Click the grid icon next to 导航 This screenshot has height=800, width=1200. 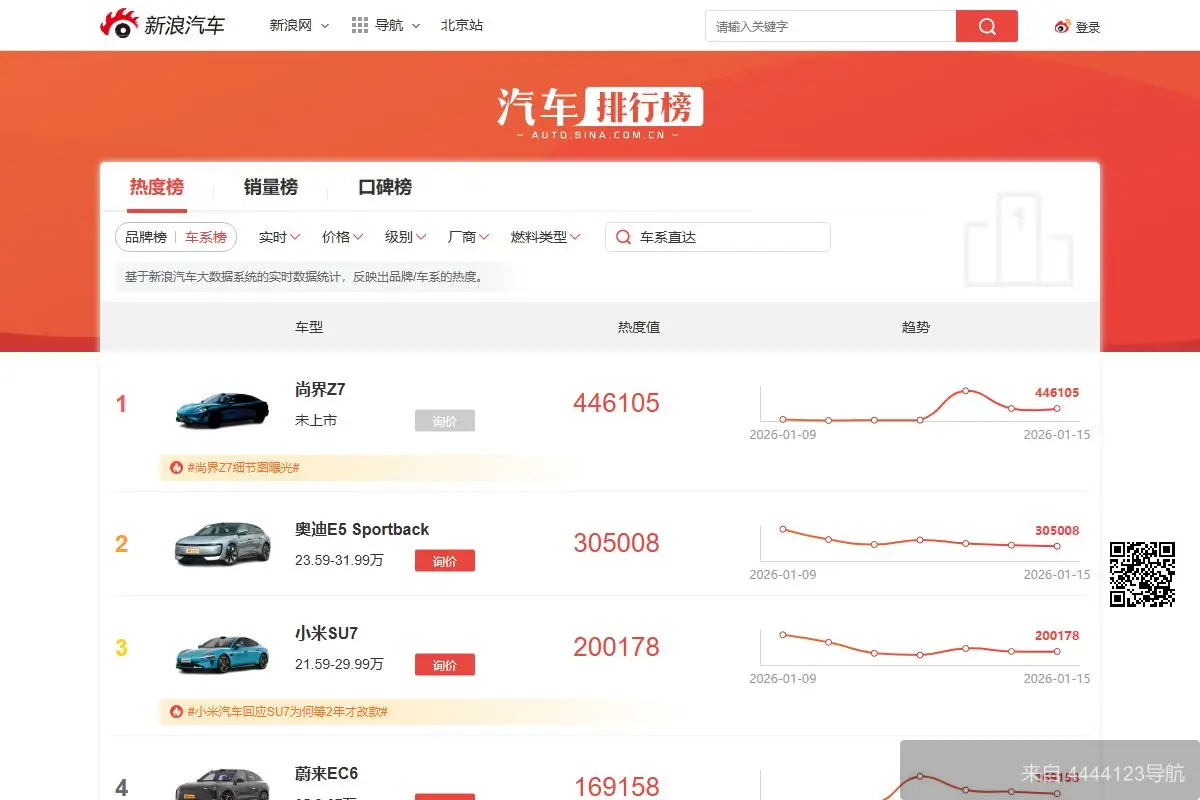coord(359,25)
